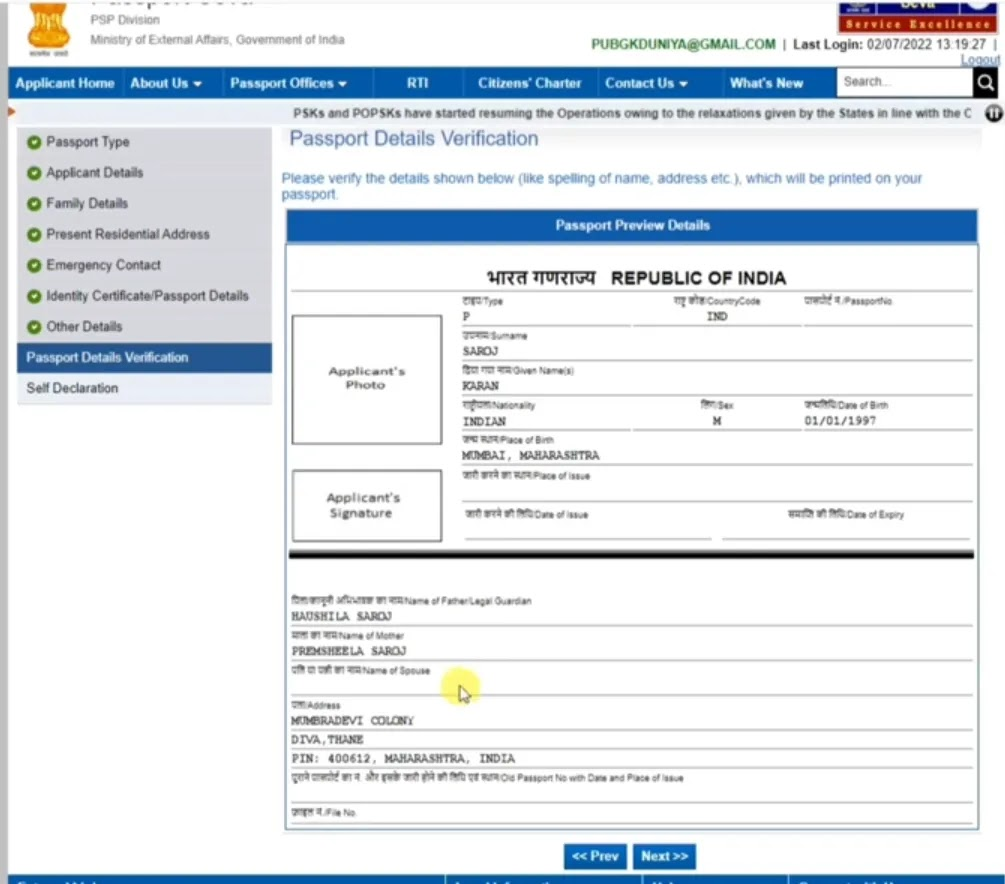Pause the scrolling announcement ticker
The image size is (1005, 884).
[x=993, y=113]
